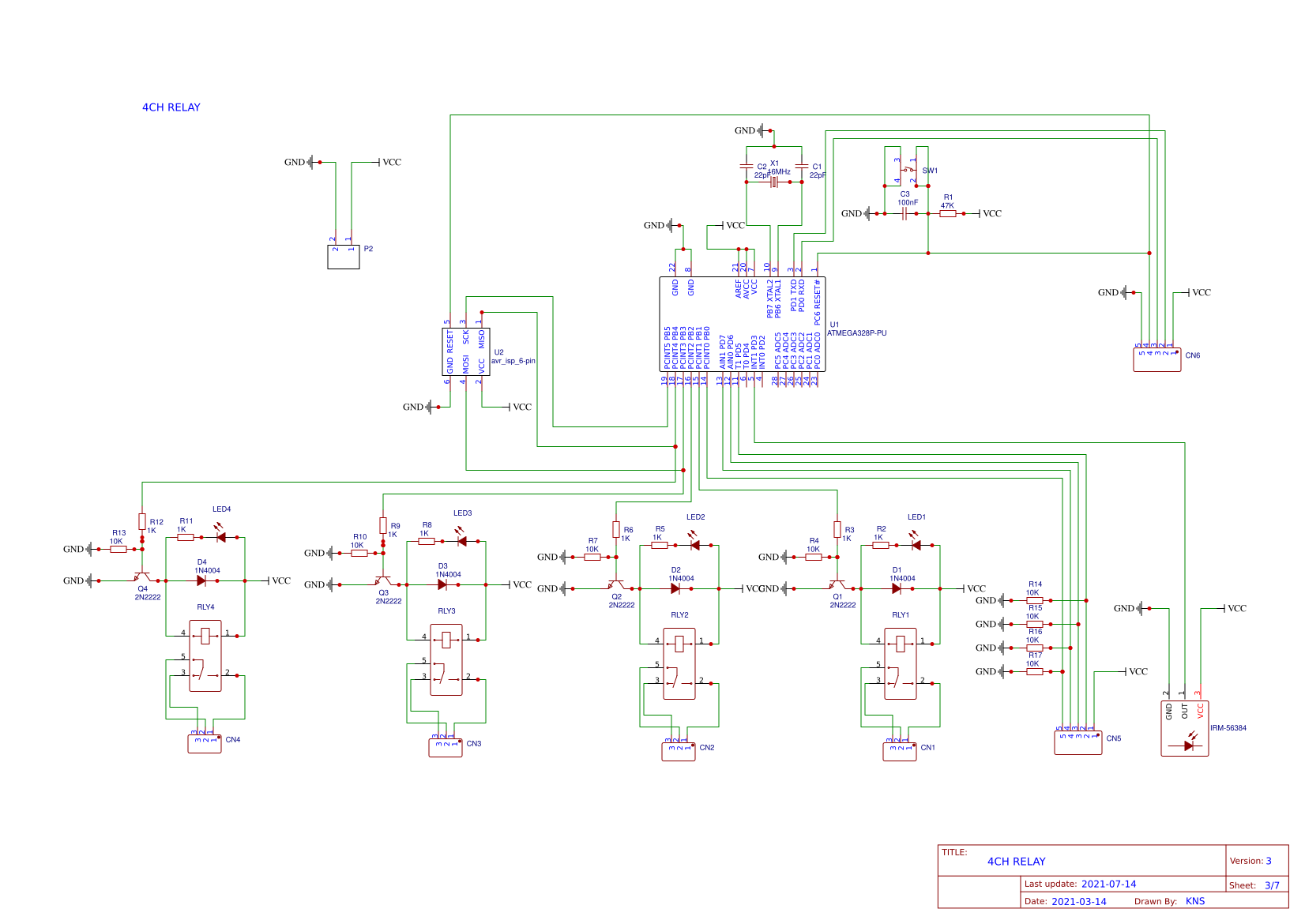Click the IRM-56384 IR receiver symbol
The height and width of the screenshot is (924, 1305).
pyautogui.click(x=1185, y=728)
